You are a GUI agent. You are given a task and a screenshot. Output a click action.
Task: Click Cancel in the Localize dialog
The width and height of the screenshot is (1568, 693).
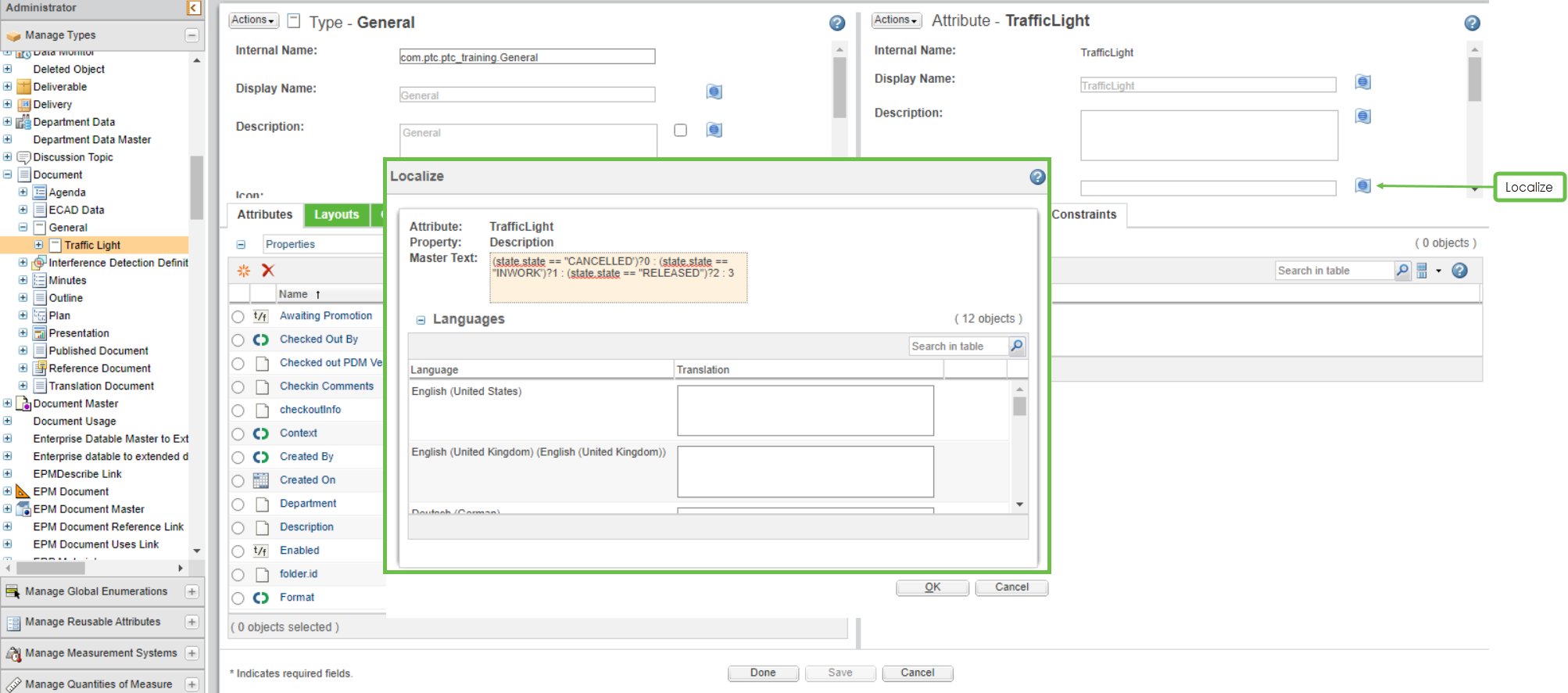(x=1011, y=587)
